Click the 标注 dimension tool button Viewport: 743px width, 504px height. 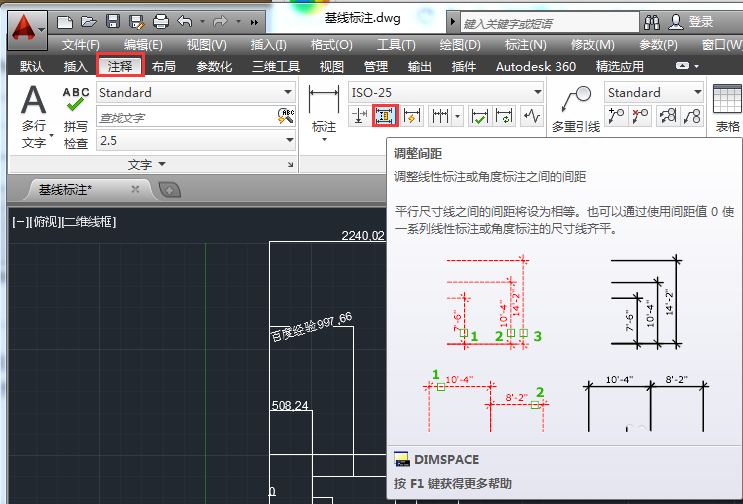[x=324, y=113]
